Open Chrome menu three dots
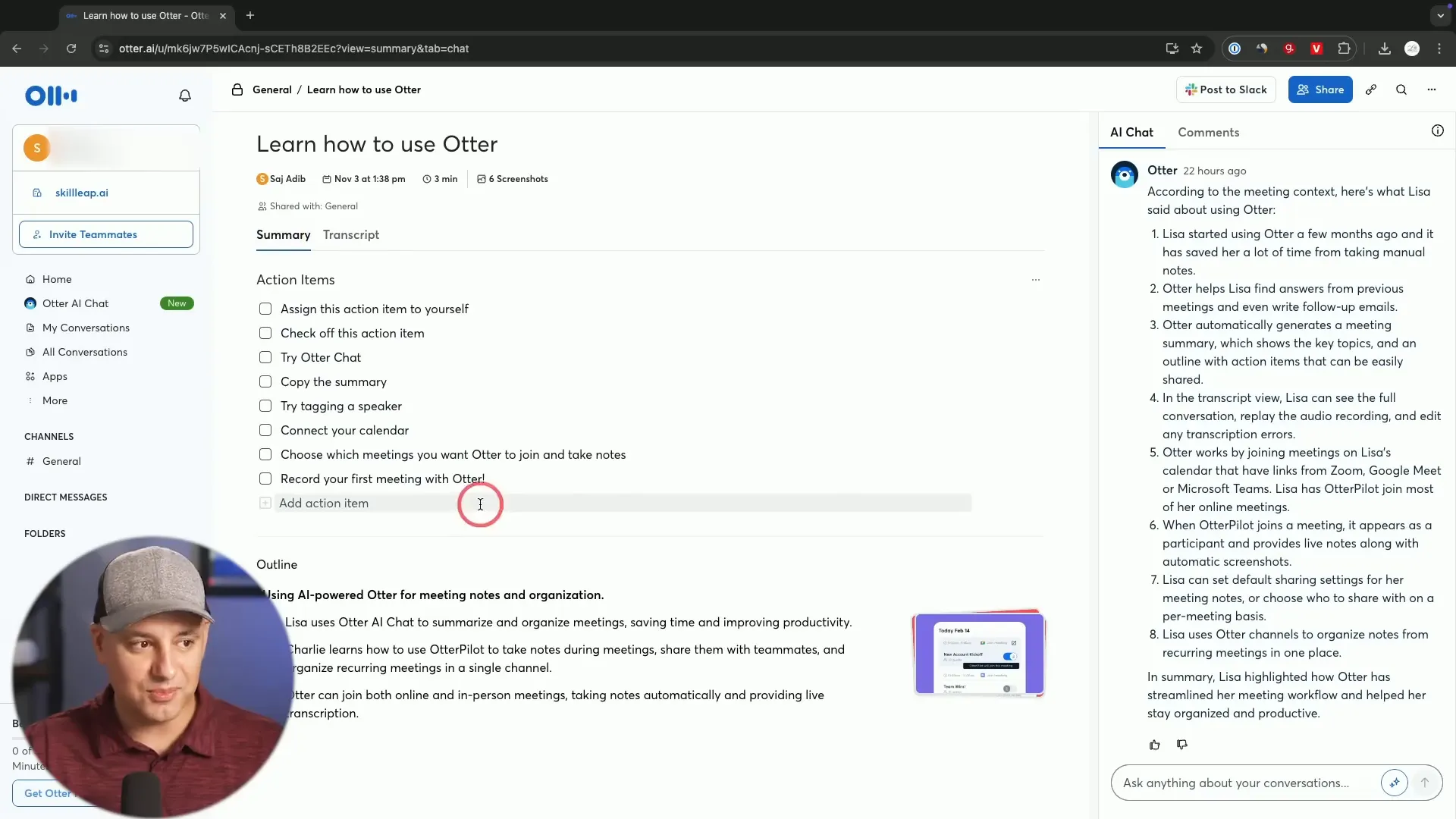Viewport: 1456px width, 819px height. tap(1439, 49)
